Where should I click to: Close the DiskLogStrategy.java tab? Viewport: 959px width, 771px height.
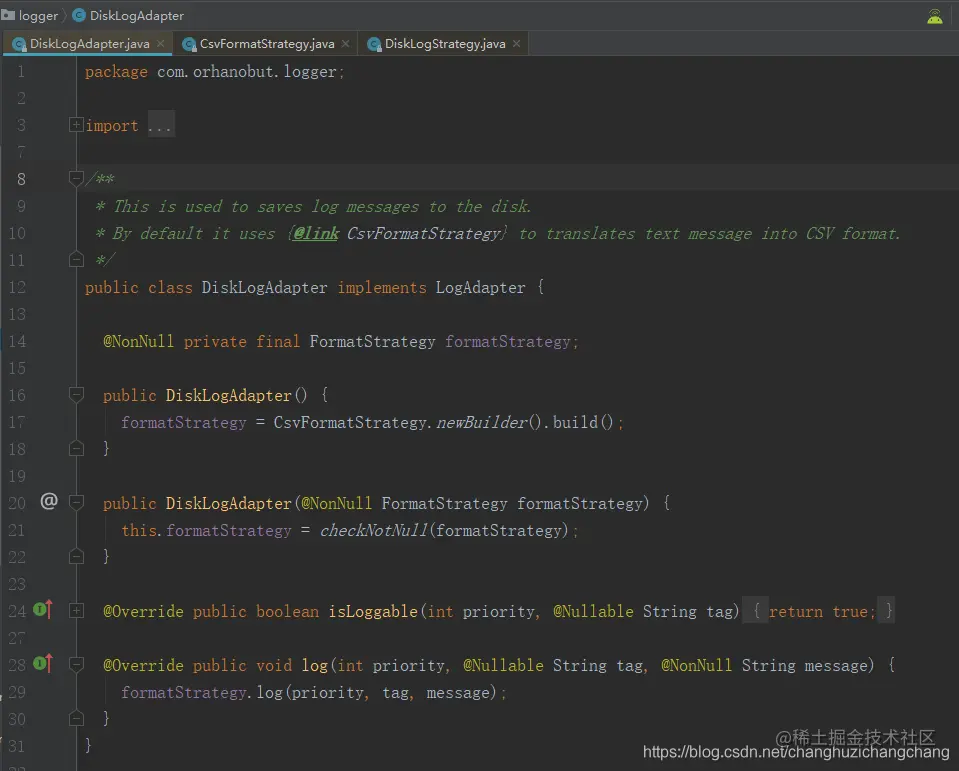517,44
